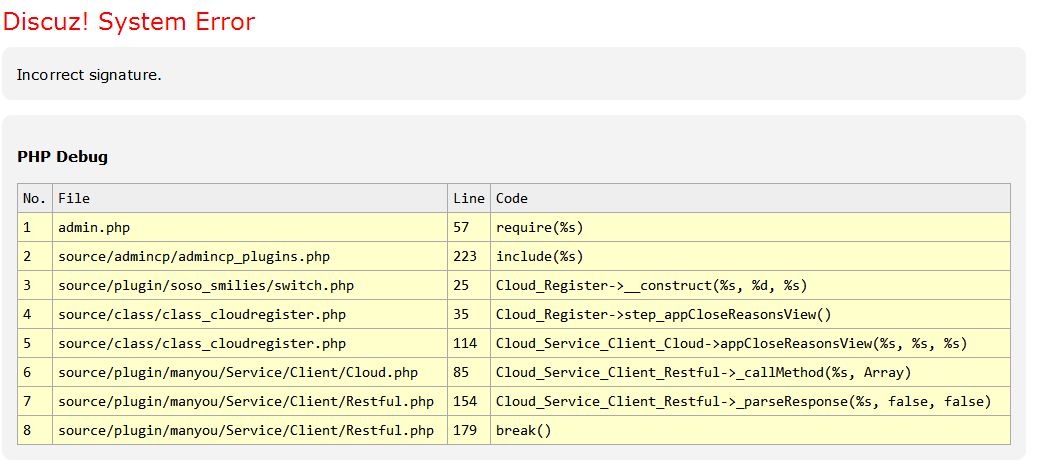Viewport: 1049px width, 467px height.
Task: Click the Restful.php file cell in row 7
Action: click(250, 401)
